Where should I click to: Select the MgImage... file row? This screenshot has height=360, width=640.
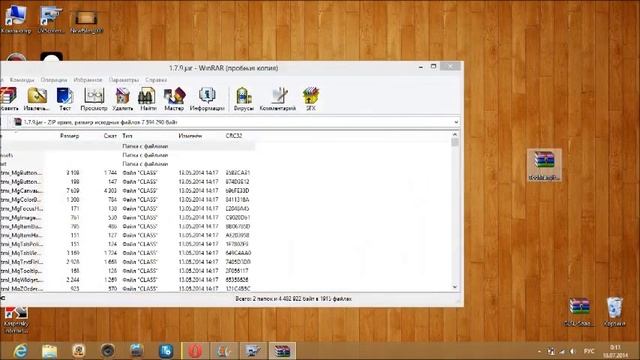pyautogui.click(x=127, y=218)
